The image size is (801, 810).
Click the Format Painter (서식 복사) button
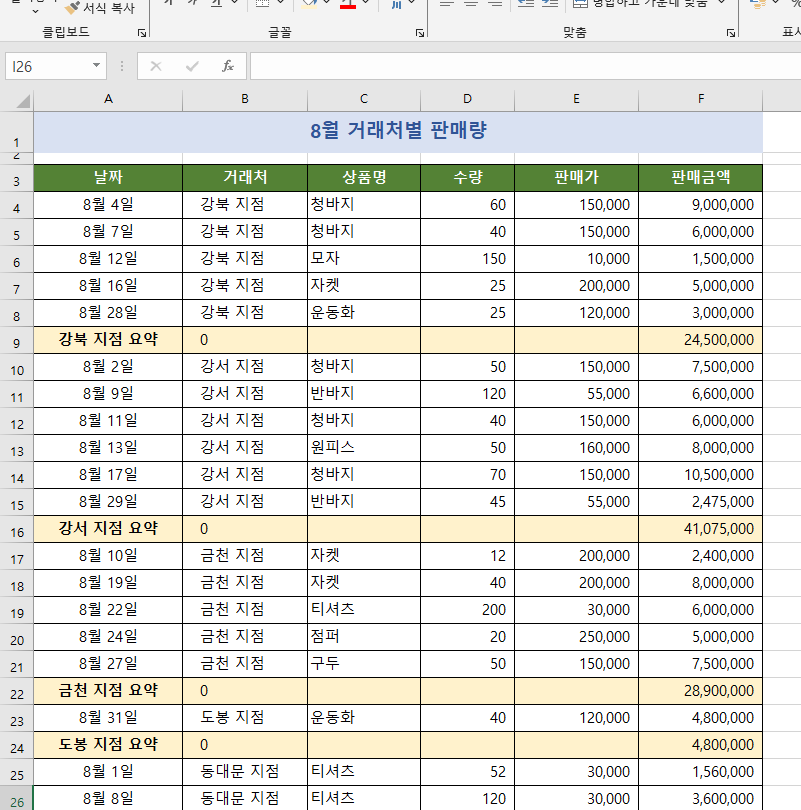click(x=100, y=8)
